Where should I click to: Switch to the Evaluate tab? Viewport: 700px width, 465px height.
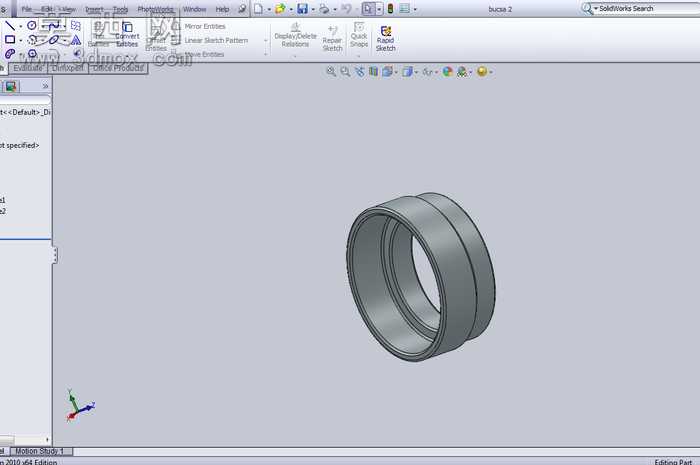pos(28,68)
